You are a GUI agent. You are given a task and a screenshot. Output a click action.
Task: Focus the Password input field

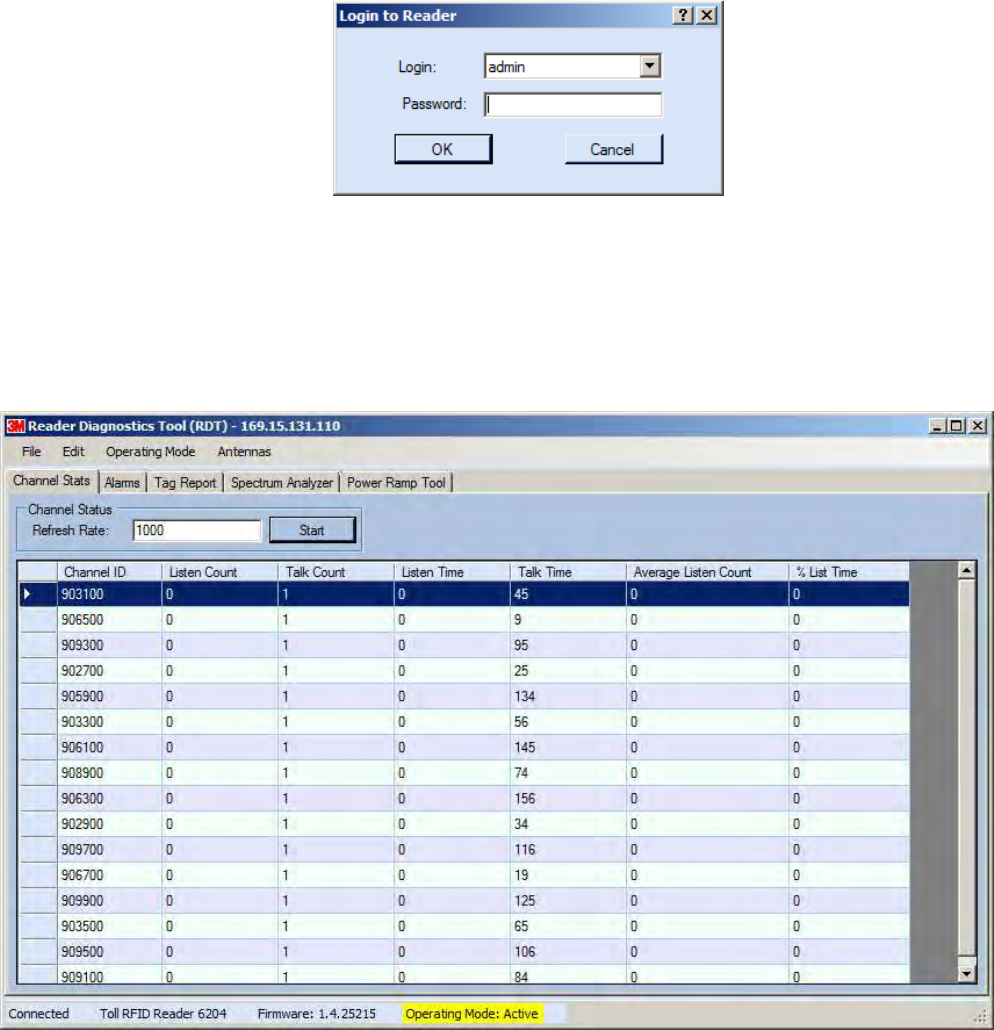click(573, 104)
